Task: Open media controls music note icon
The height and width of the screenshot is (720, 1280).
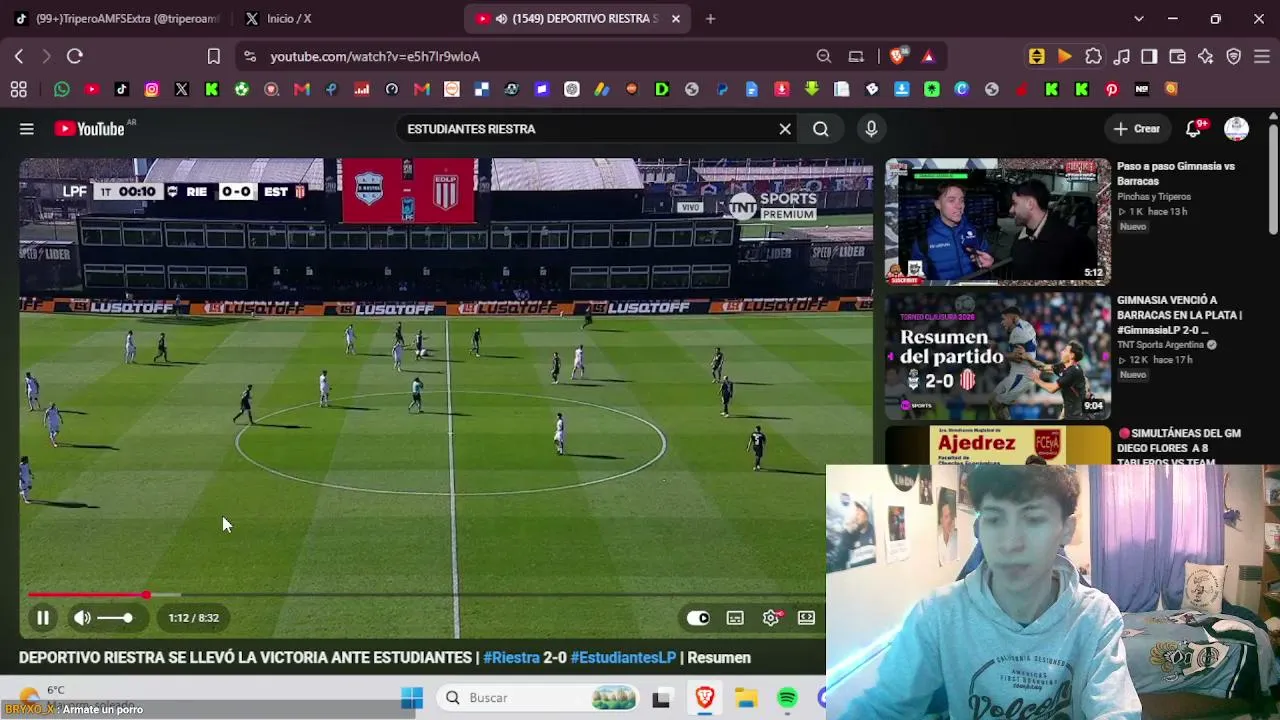Action: [x=1122, y=57]
